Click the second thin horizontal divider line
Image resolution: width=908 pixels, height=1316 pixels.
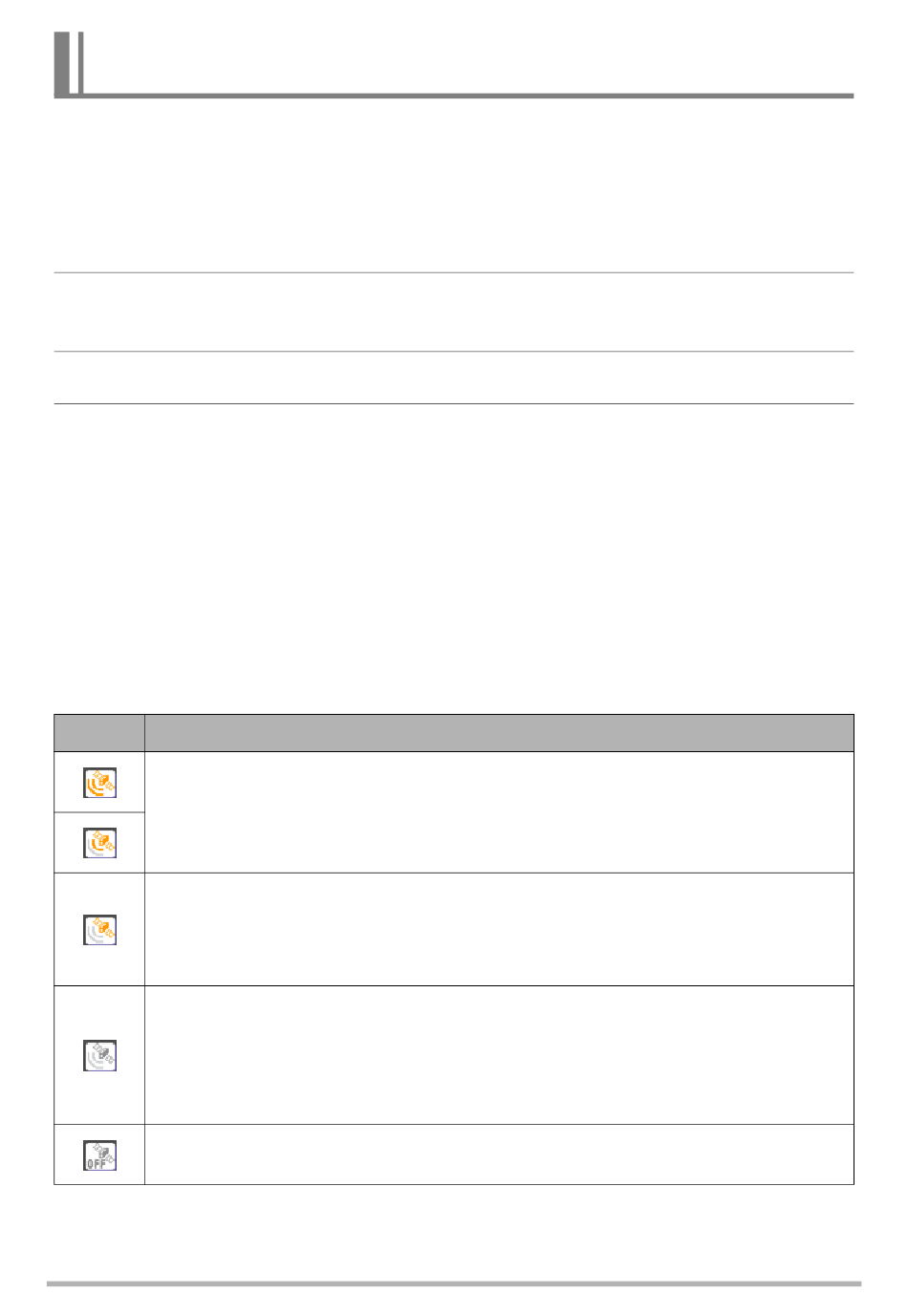454,351
